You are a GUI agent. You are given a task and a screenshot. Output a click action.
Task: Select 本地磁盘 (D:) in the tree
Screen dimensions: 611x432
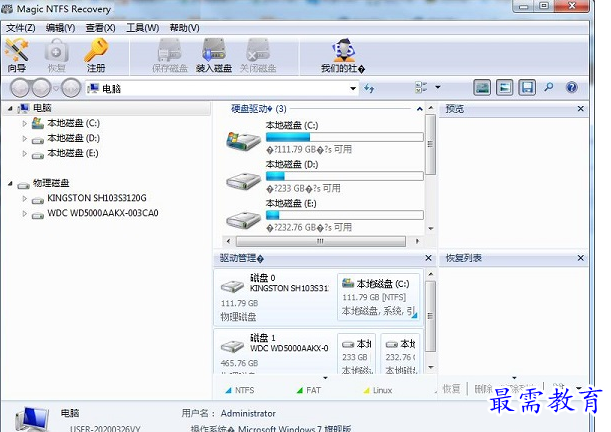74,138
